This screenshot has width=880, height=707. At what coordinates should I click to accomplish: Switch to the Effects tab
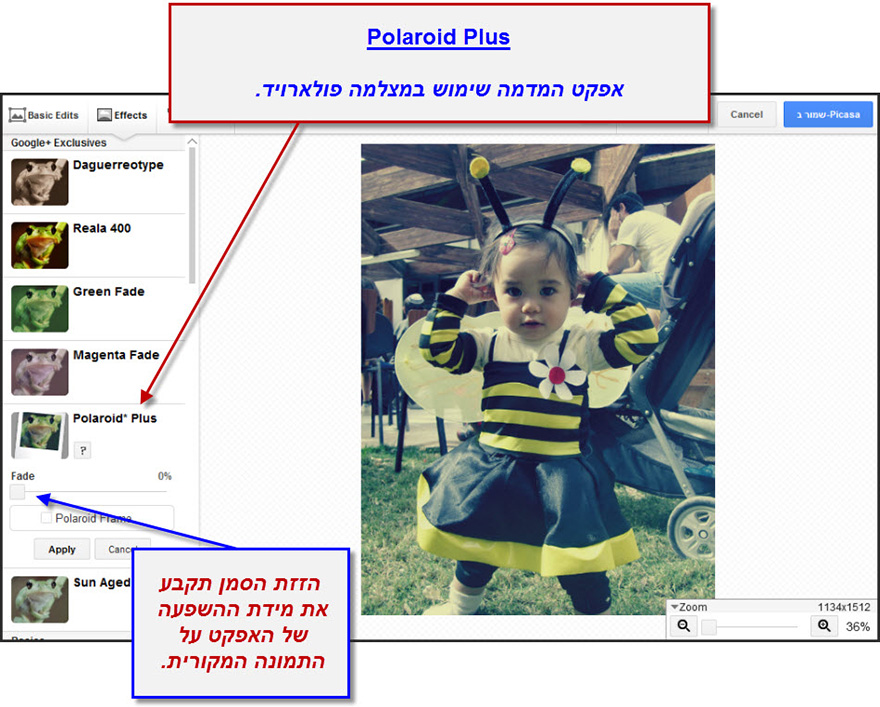coord(122,114)
